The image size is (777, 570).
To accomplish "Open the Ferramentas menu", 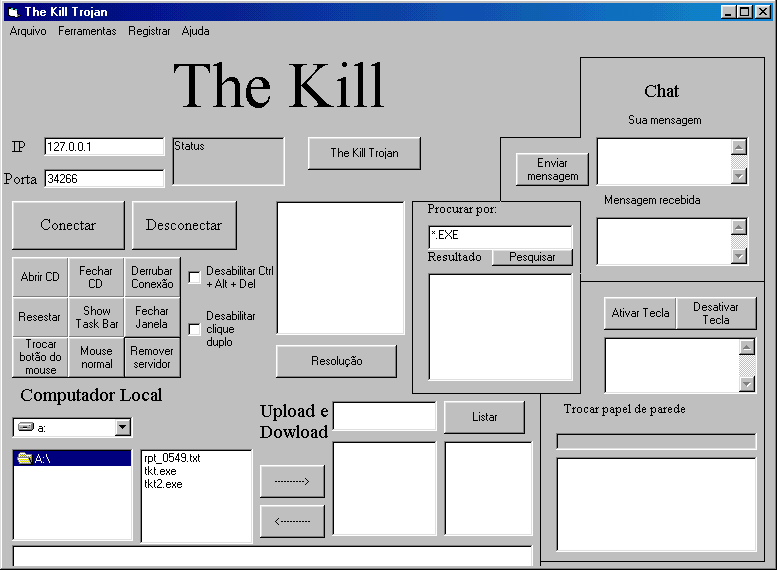I will 87,31.
